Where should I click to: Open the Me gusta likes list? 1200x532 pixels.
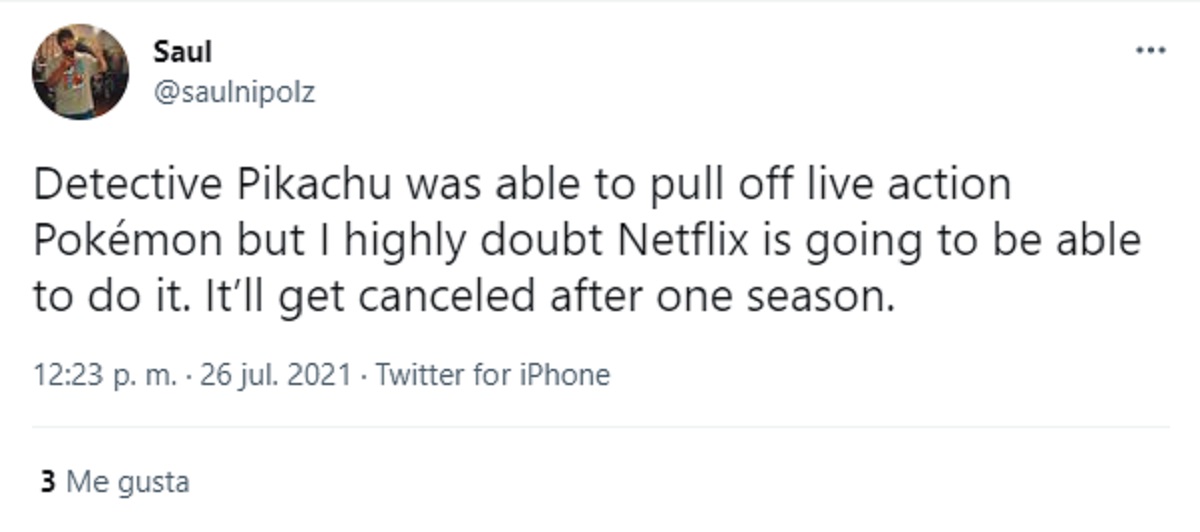point(127,482)
